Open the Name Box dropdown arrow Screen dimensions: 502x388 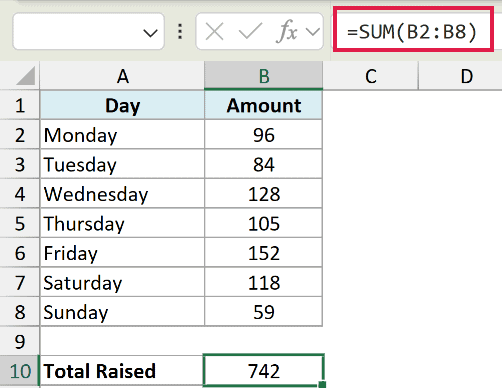150,33
